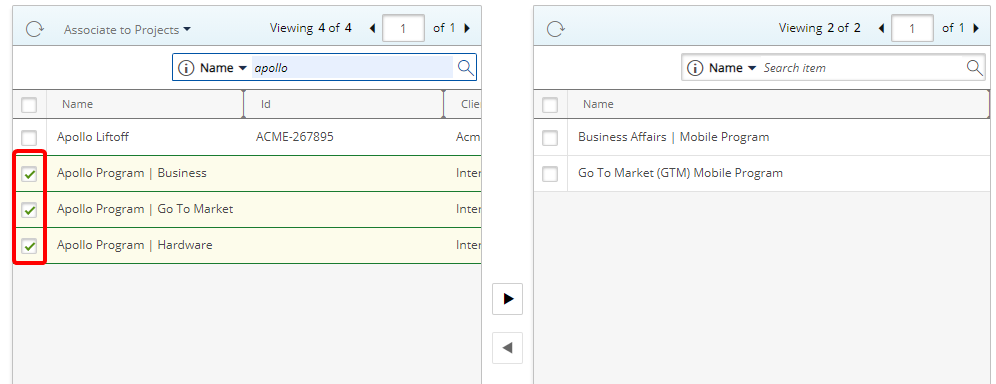Sort by the Id column header

tap(343, 104)
